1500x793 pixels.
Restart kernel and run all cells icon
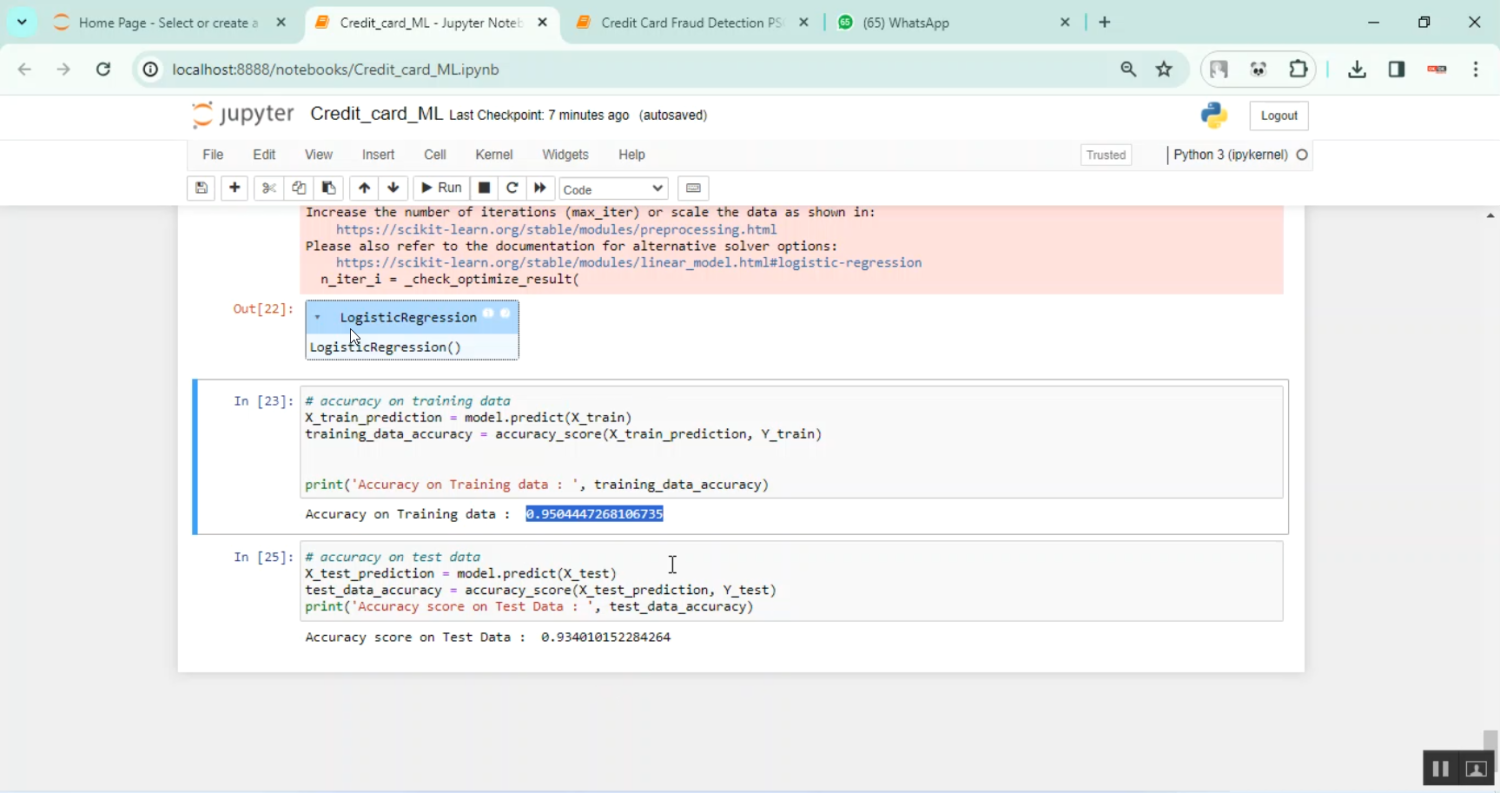540,188
